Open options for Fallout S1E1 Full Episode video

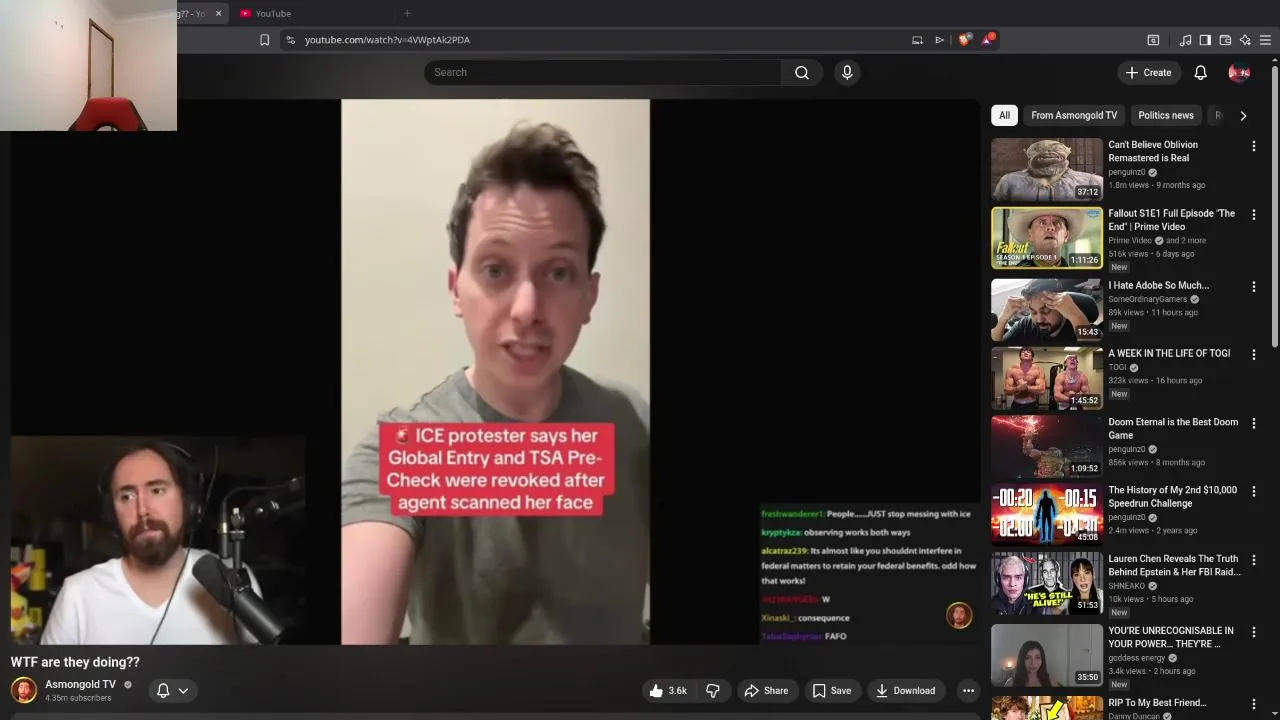coord(1253,214)
